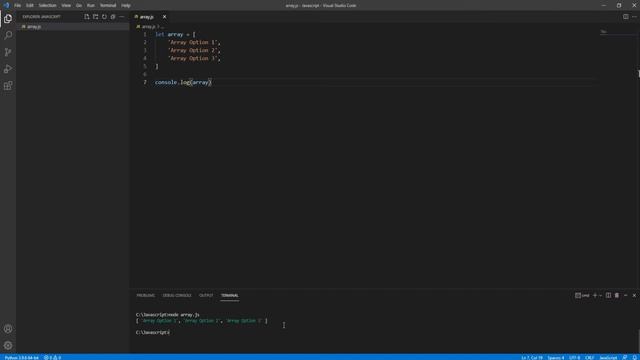Expand the breadcrumb ellipsis symbol
This screenshot has height=360, width=640.
(x=162, y=27)
